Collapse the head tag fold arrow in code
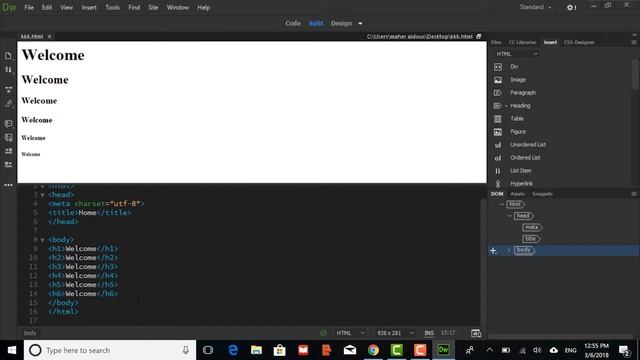 [42, 195]
